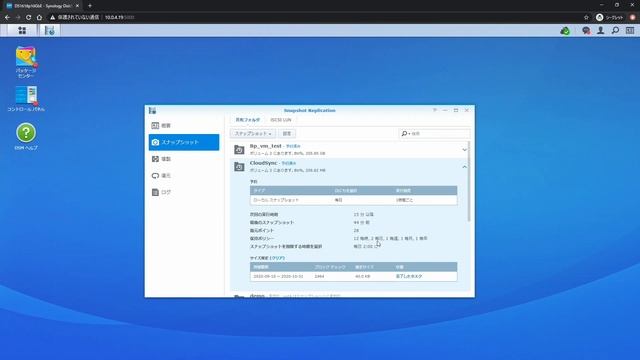
Task: Open a new browser tab
Action: (x=90, y=6)
